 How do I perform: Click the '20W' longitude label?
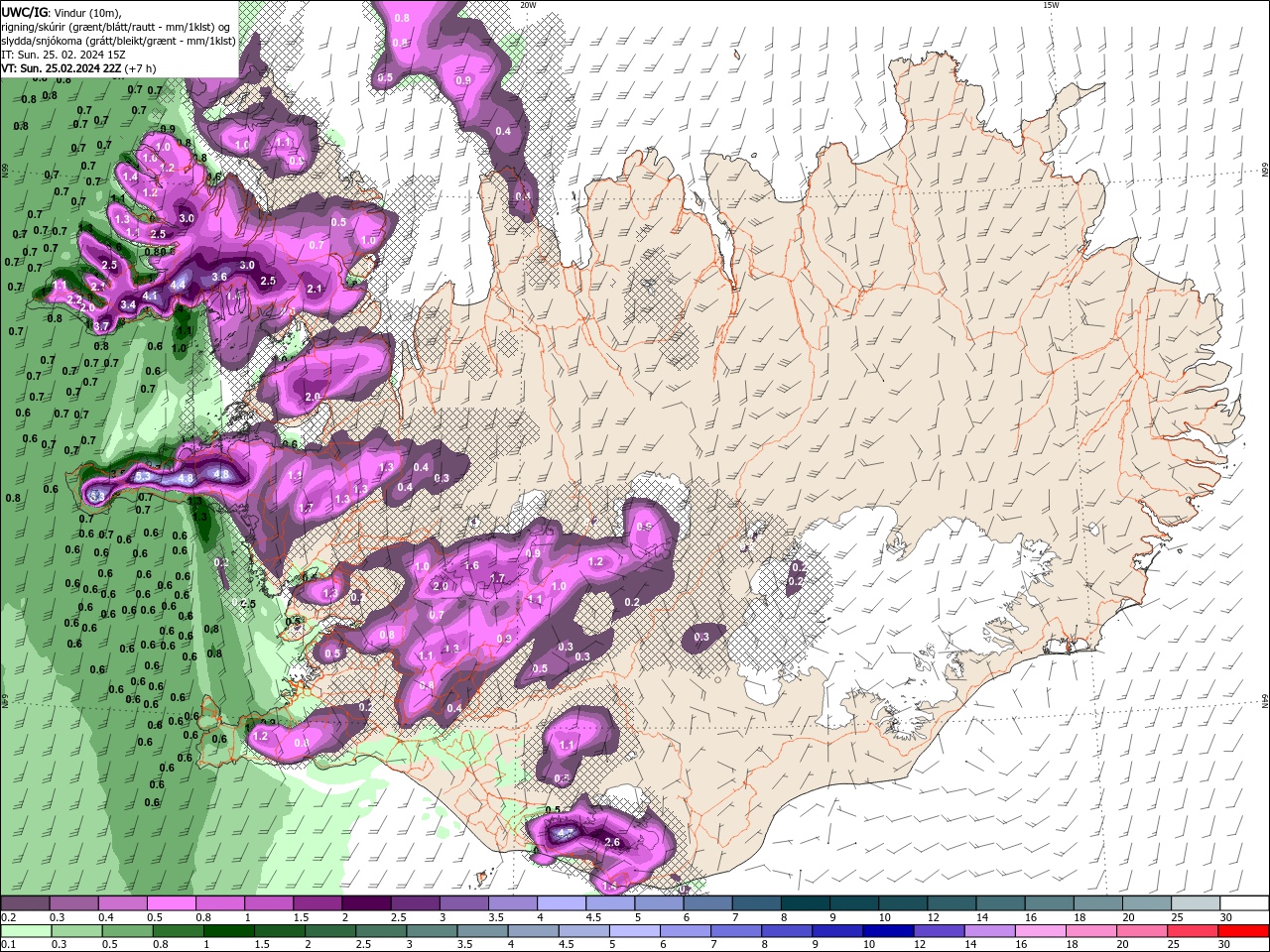[528, 5]
